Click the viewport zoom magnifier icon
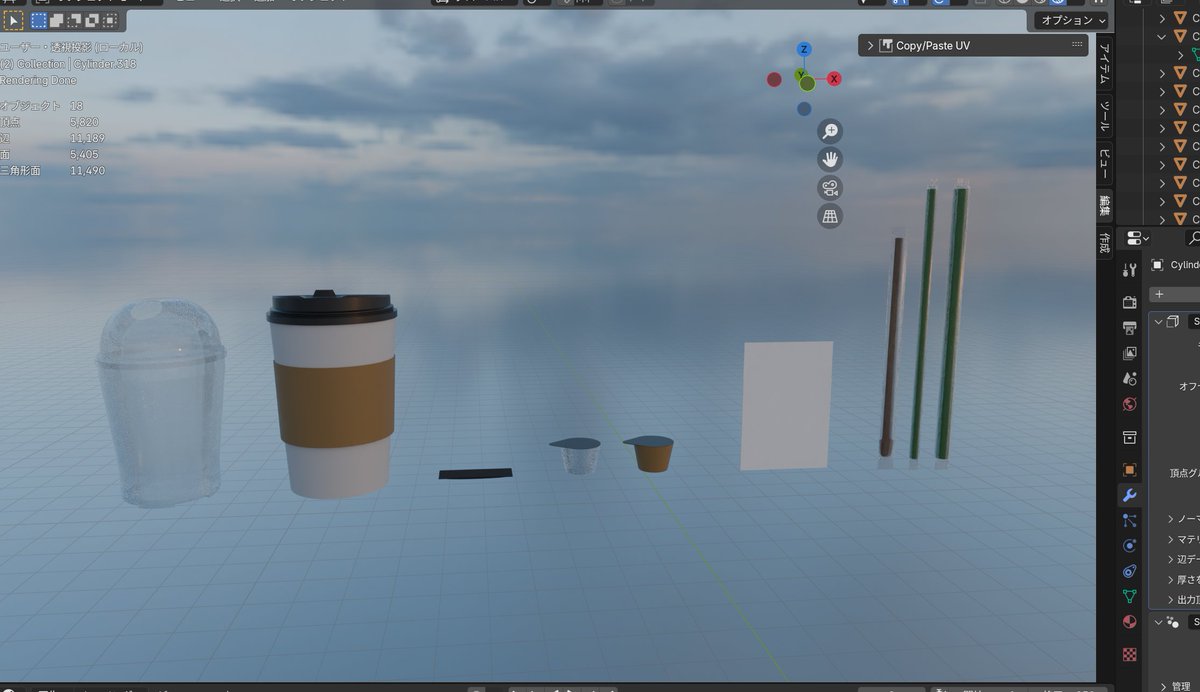1200x692 pixels. (830, 131)
